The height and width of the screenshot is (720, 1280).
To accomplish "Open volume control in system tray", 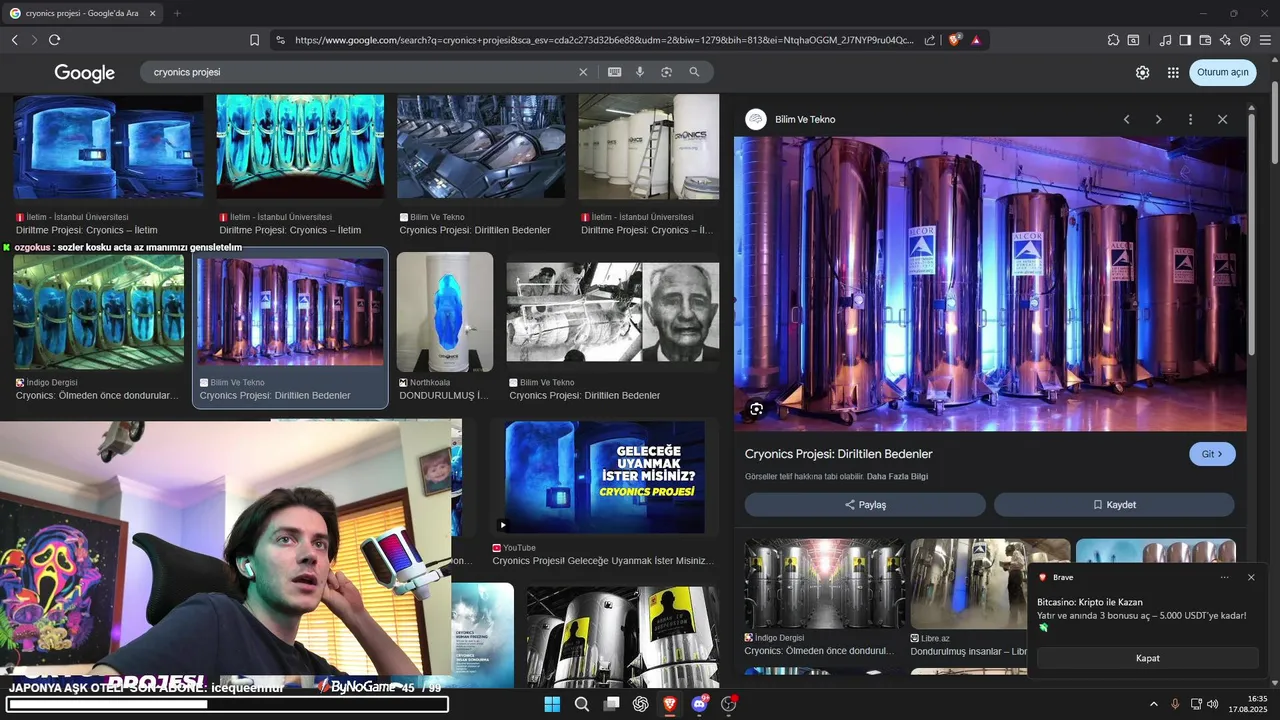I will coord(1212,704).
